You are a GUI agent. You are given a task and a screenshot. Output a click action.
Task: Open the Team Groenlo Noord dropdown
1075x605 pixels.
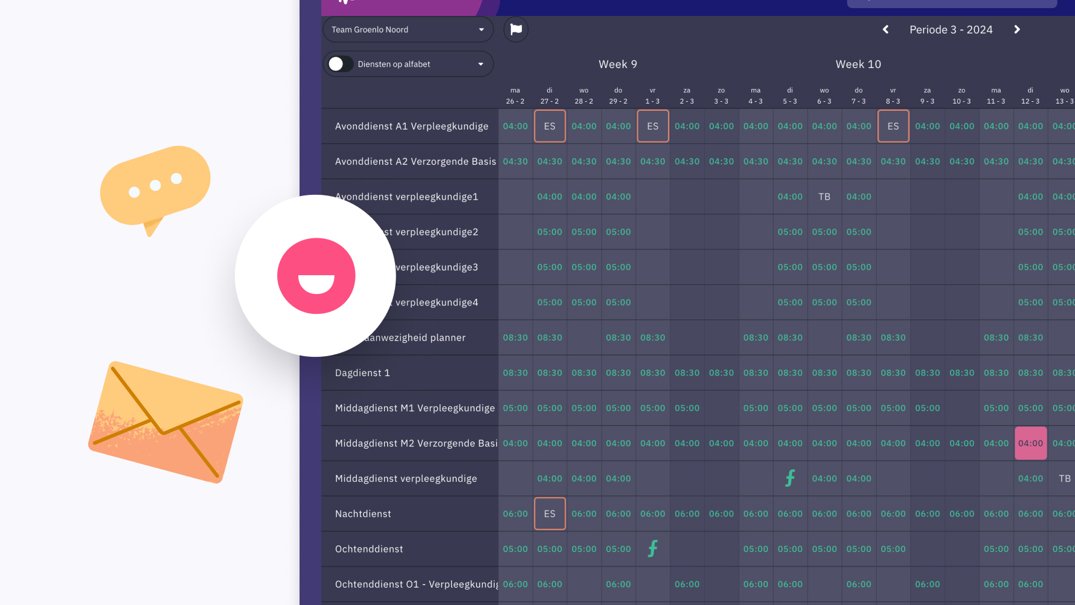pos(408,29)
